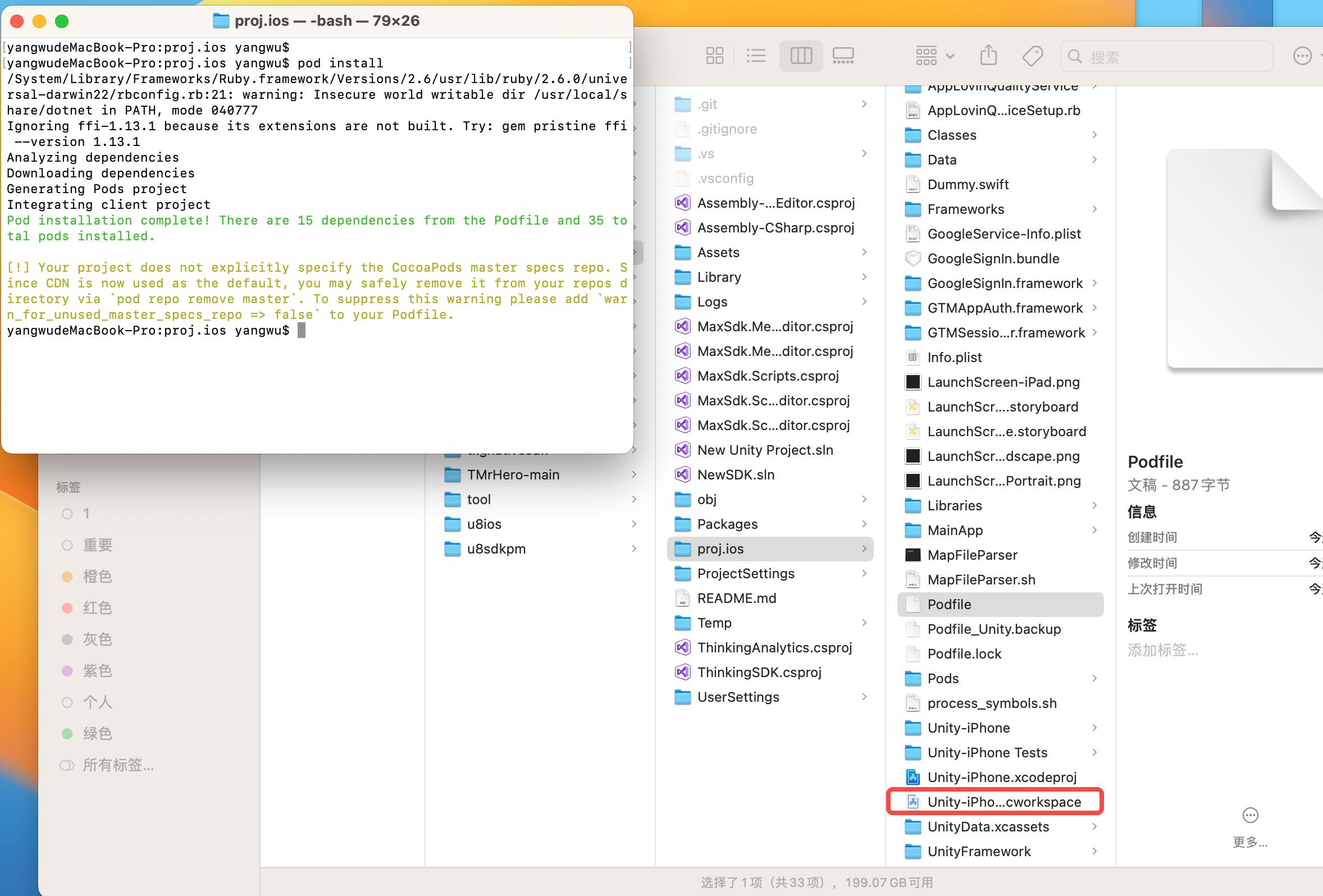The image size is (1323, 896).
Task: Open the Finder group-by dropdown
Action: click(x=934, y=56)
